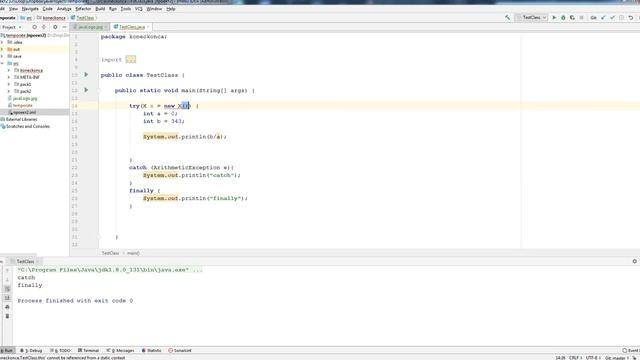Open the TODO tool window button
Image resolution: width=640 pixels, height=360 pixels.
coord(60,351)
